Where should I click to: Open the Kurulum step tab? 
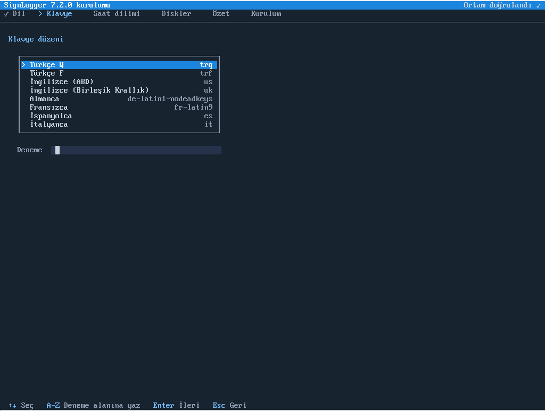[266, 14]
